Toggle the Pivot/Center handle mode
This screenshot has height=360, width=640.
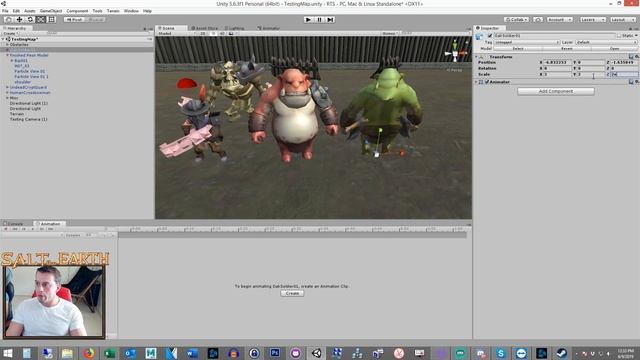click(75, 20)
